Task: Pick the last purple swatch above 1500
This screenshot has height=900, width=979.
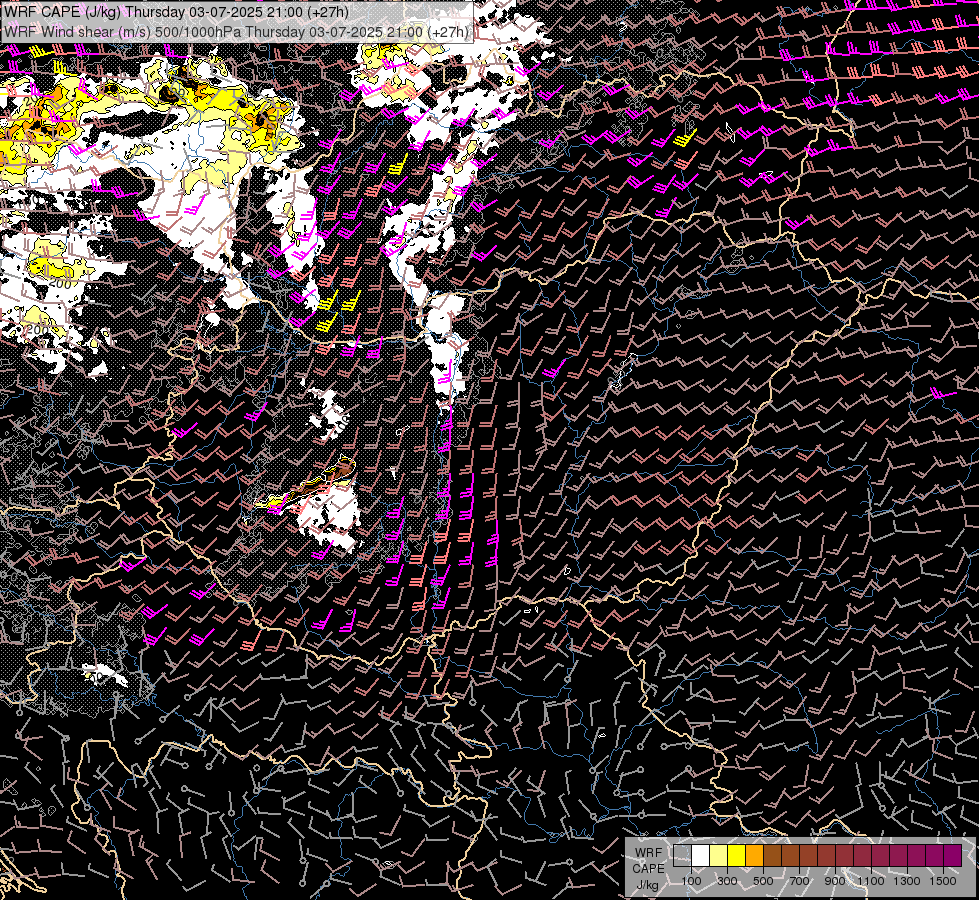Action: point(953,856)
